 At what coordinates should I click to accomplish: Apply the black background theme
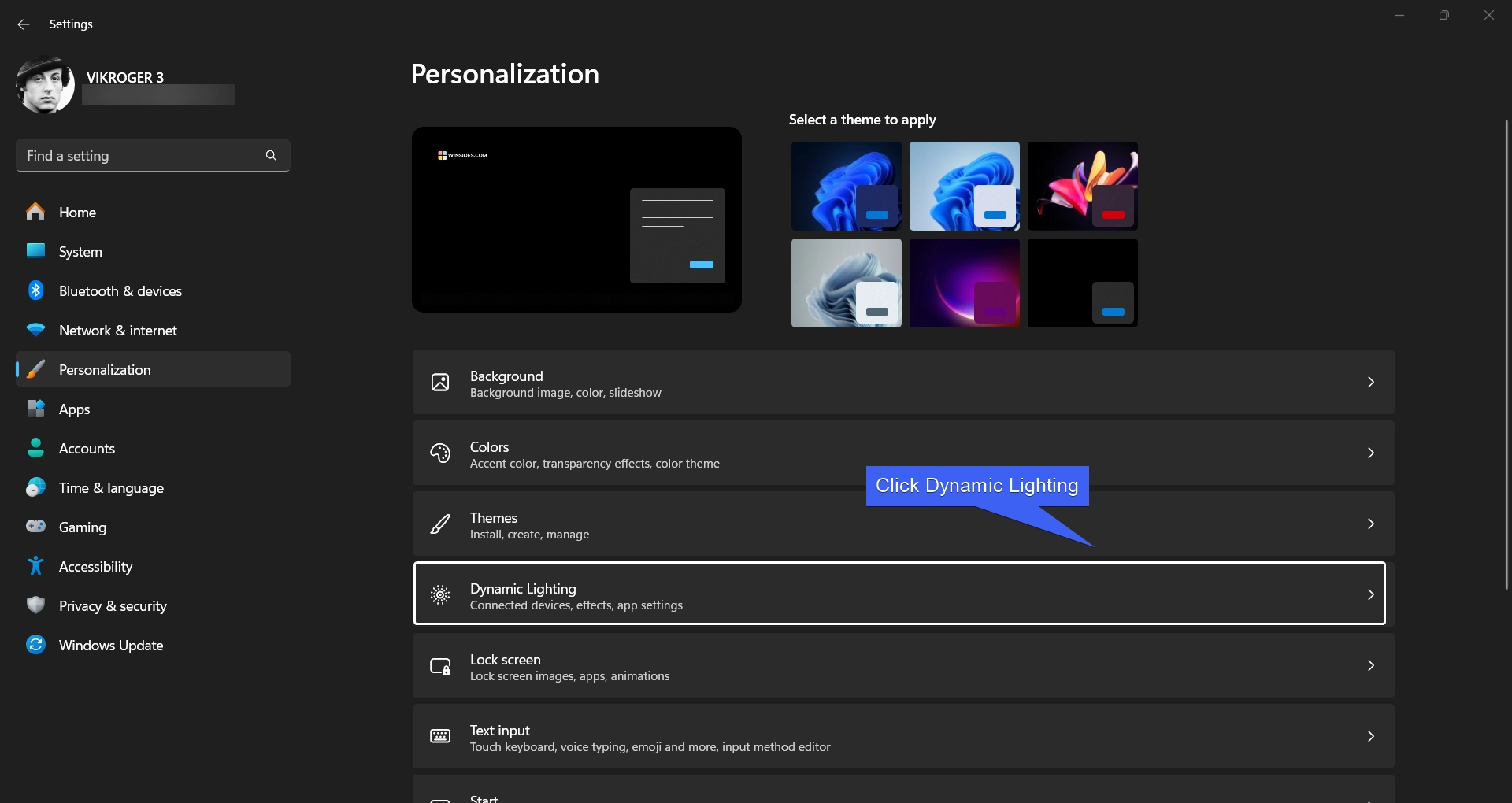tap(1083, 283)
